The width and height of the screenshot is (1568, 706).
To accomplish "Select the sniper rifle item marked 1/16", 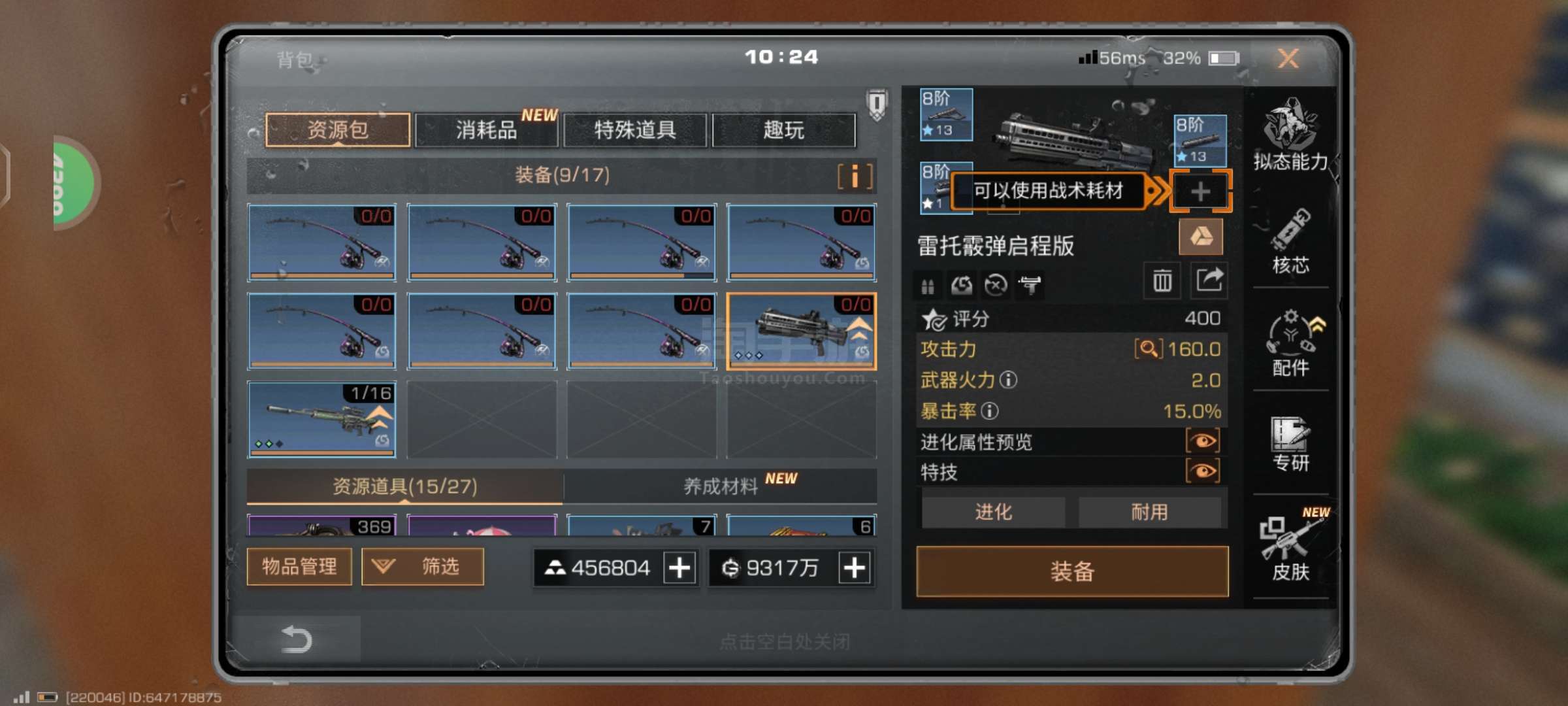I will pos(321,419).
